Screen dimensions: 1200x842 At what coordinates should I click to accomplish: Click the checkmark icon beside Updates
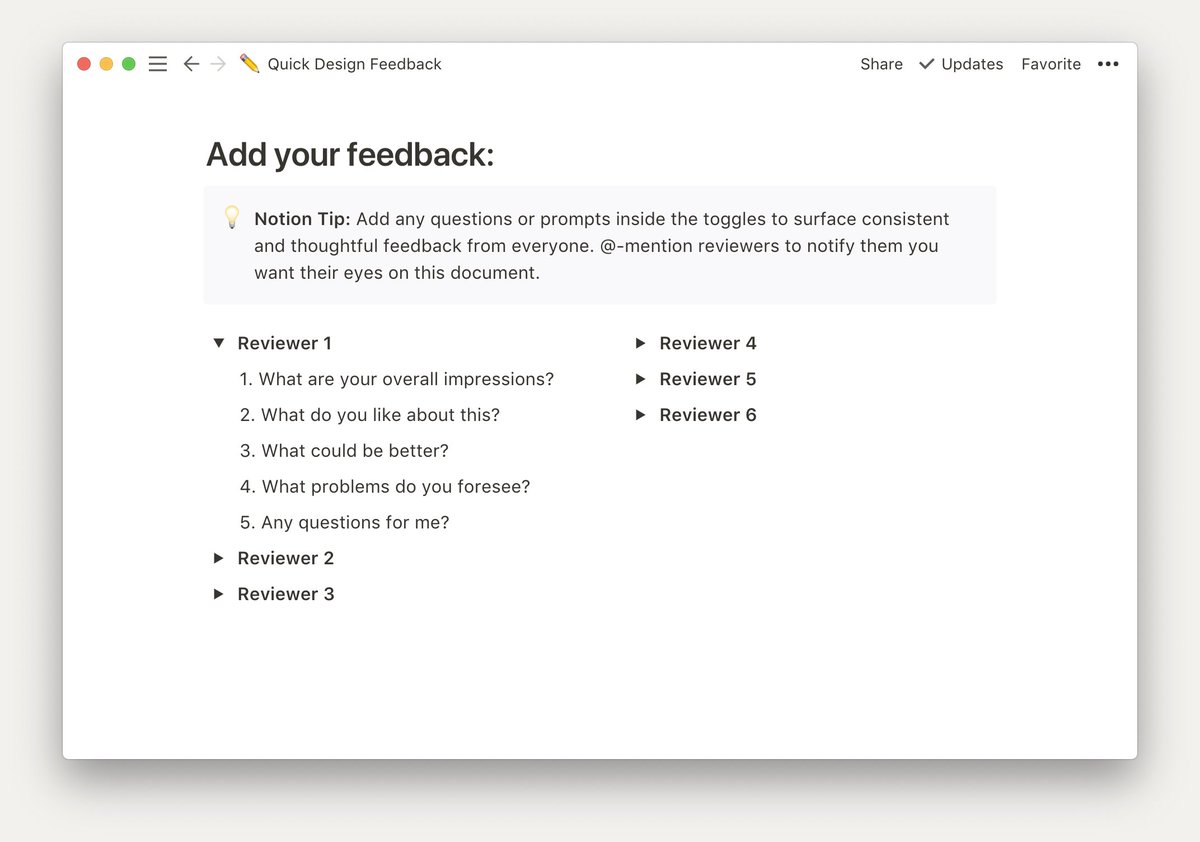(925, 63)
